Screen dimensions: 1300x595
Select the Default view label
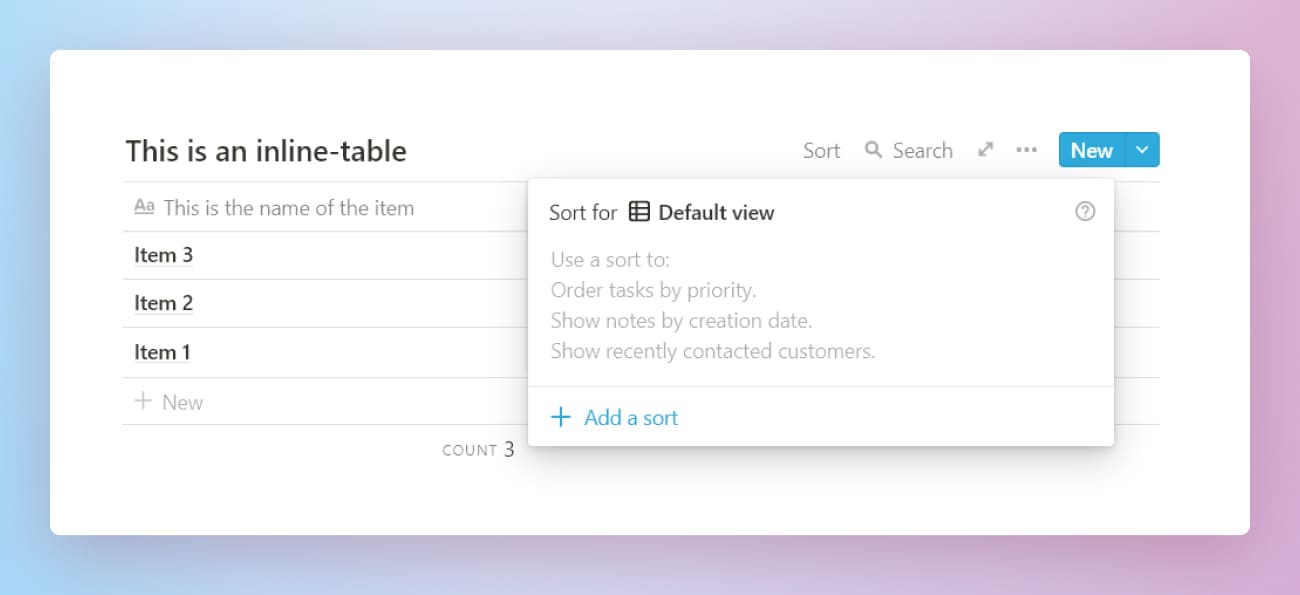[716, 212]
